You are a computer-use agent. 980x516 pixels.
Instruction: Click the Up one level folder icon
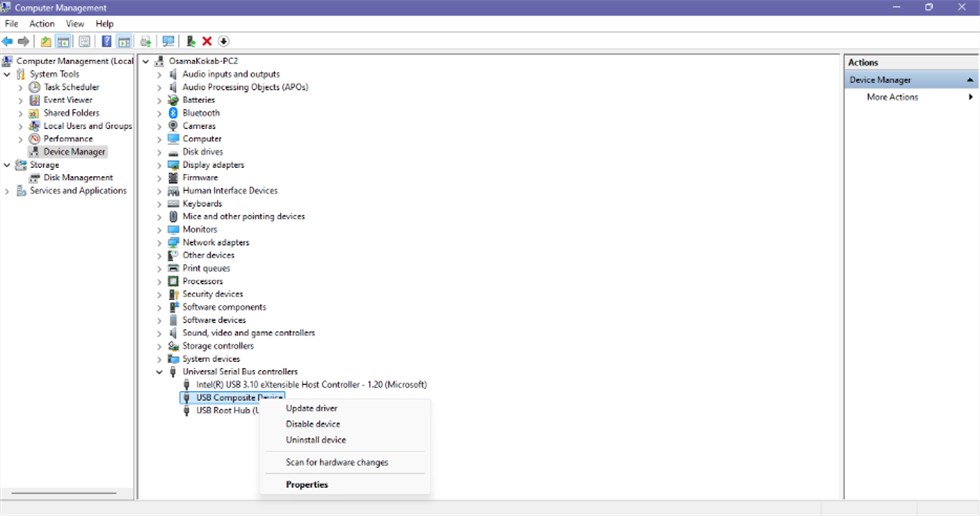[46, 41]
